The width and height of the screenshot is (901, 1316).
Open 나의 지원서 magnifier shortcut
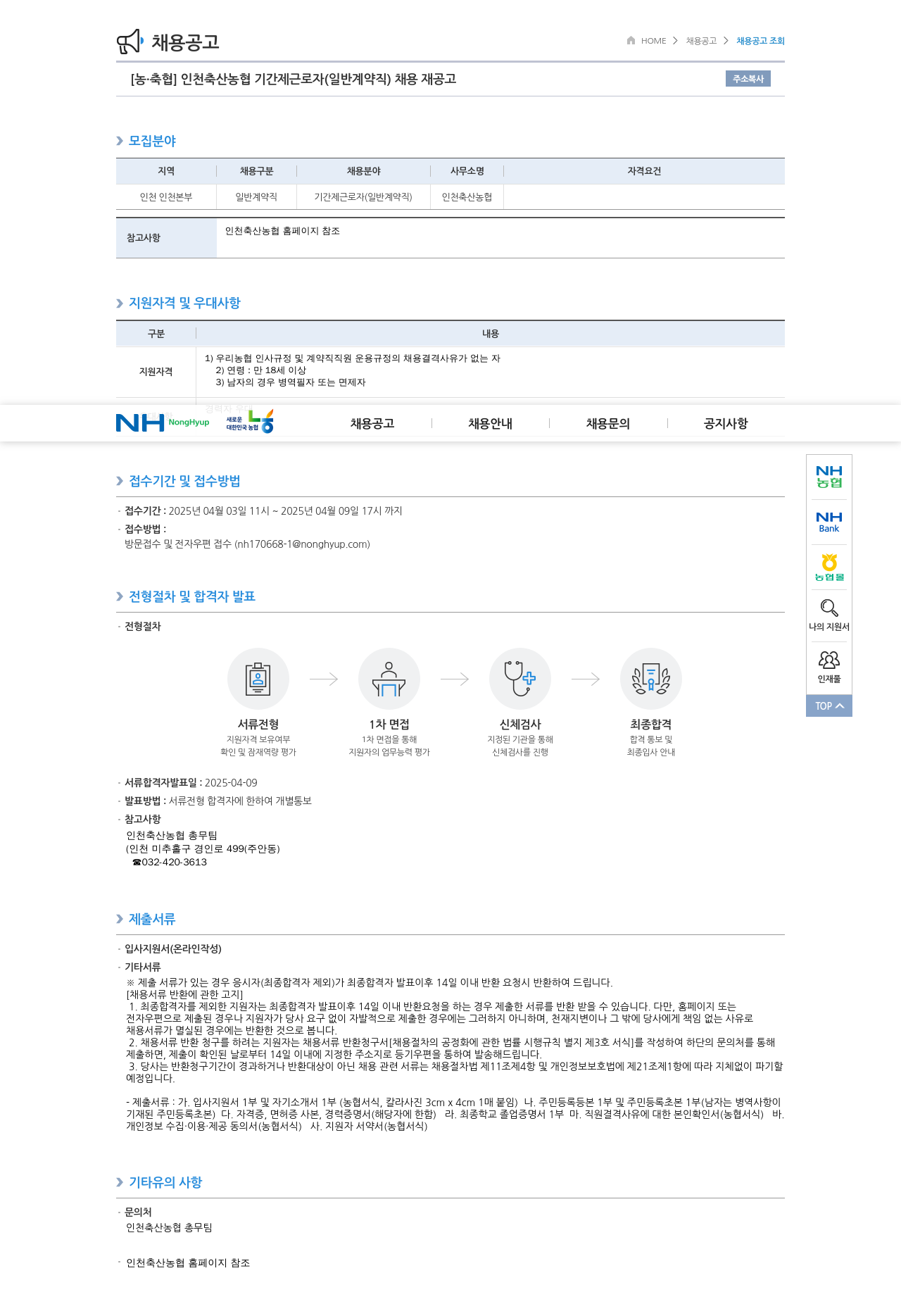[x=829, y=615]
